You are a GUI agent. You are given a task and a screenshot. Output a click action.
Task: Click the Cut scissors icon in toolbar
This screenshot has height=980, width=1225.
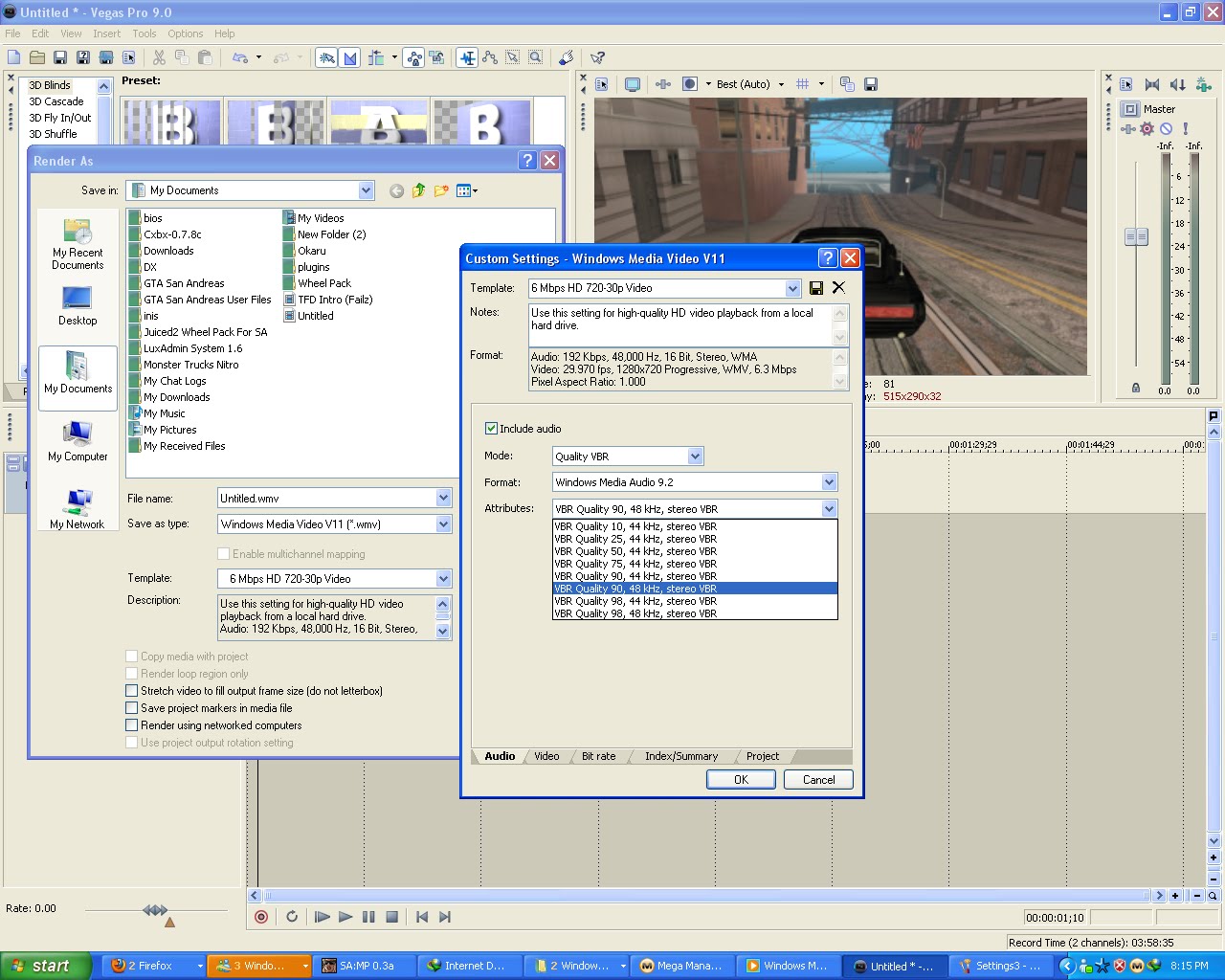tap(159, 58)
